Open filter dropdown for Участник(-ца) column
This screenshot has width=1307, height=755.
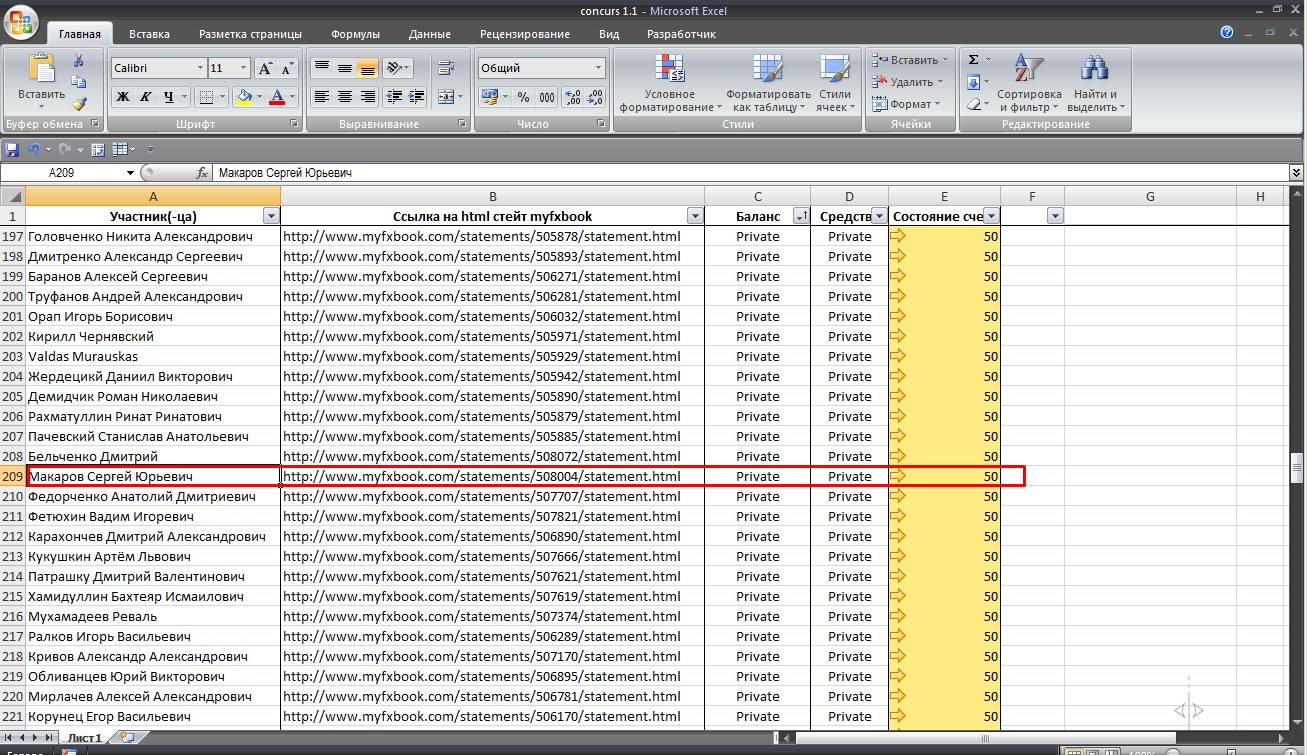pyautogui.click(x=270, y=216)
